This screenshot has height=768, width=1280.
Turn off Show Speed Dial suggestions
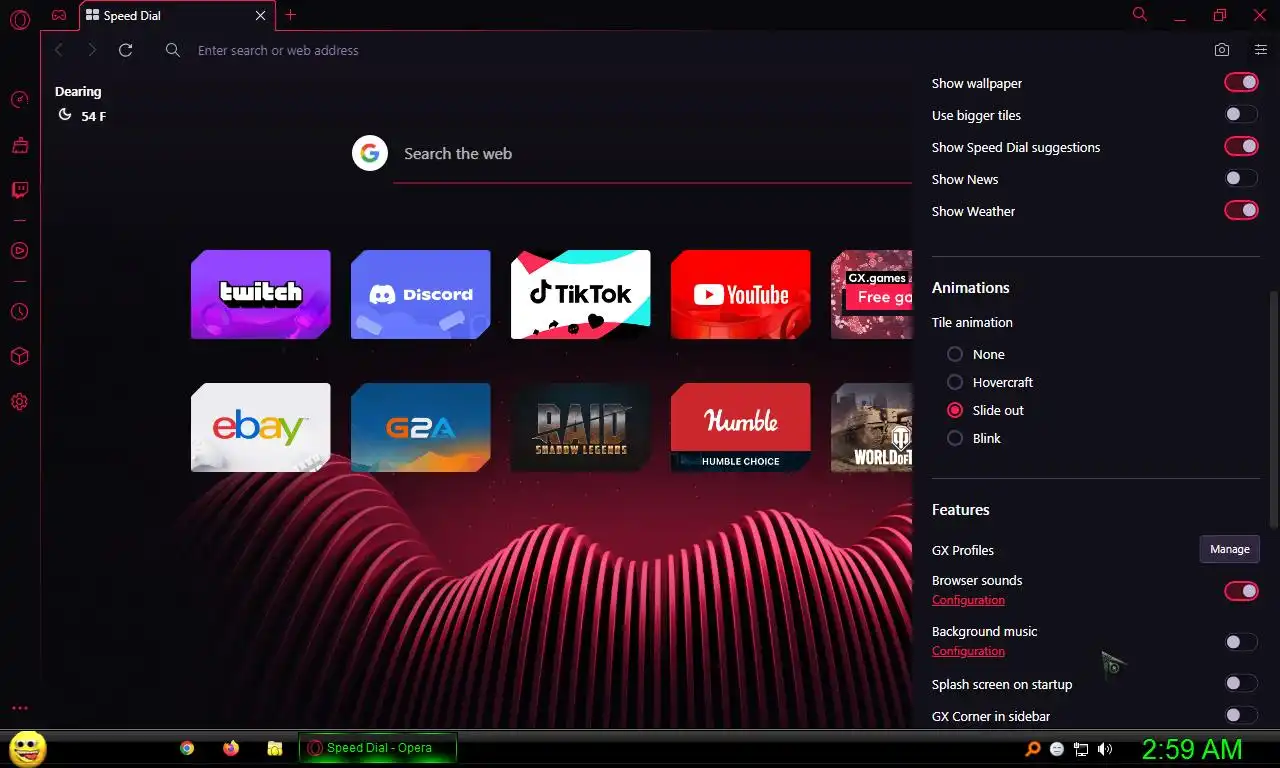pos(1241,147)
